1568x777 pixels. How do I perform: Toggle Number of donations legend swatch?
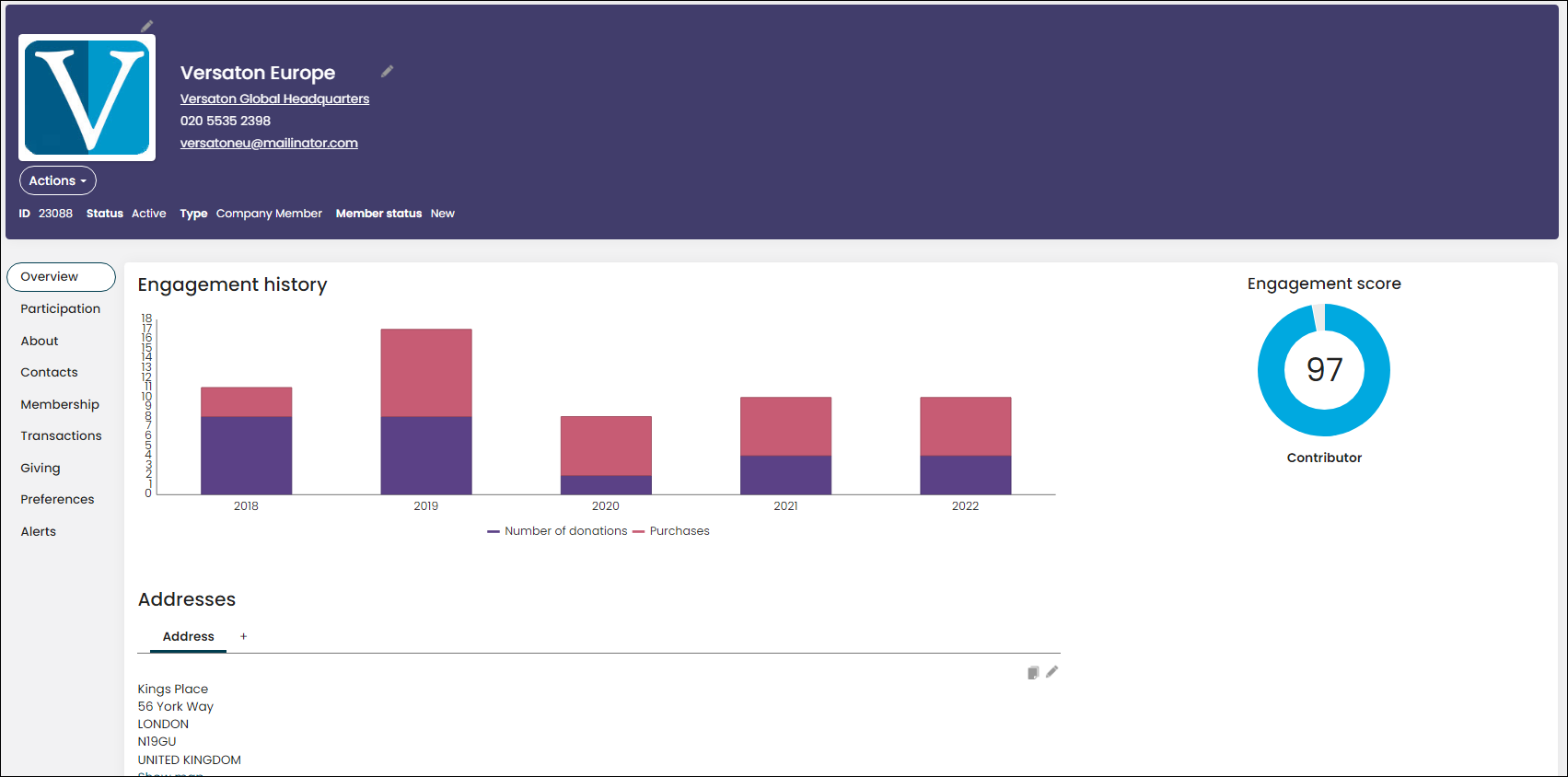point(494,531)
